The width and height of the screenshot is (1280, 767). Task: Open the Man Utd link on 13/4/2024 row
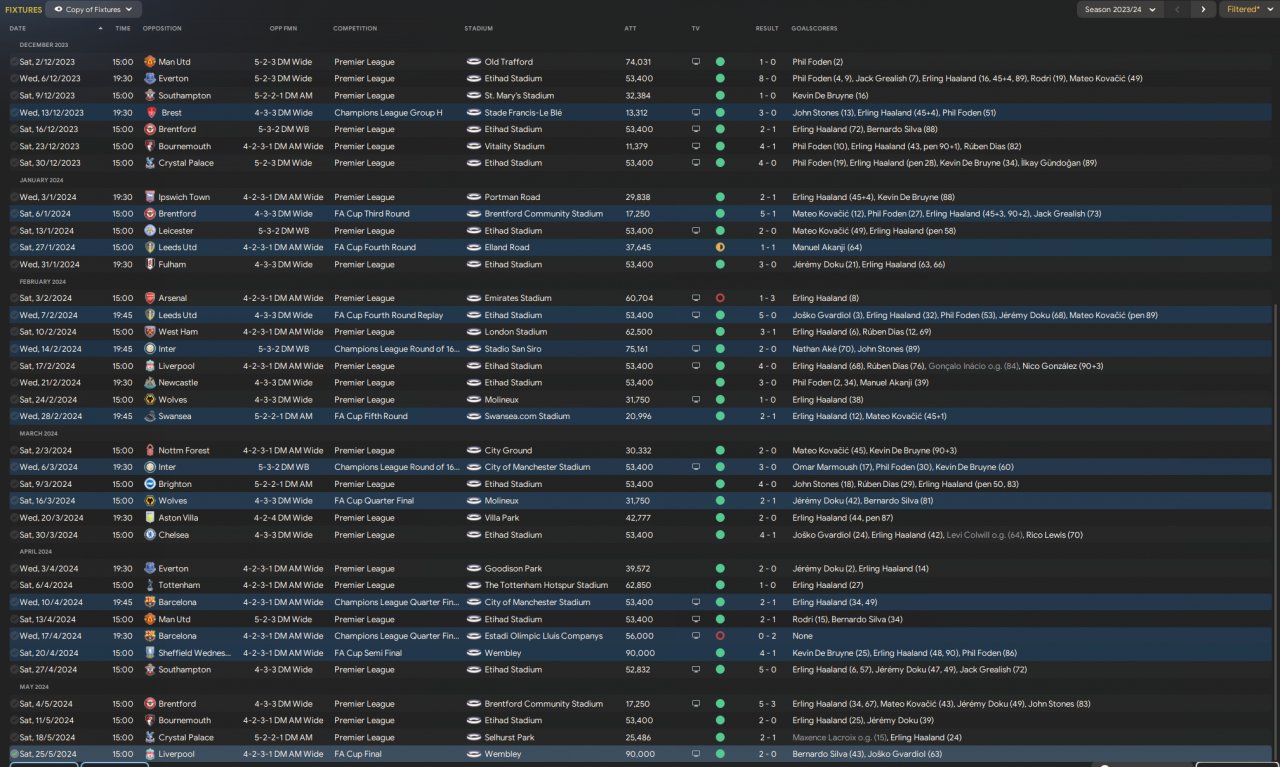tap(174, 619)
